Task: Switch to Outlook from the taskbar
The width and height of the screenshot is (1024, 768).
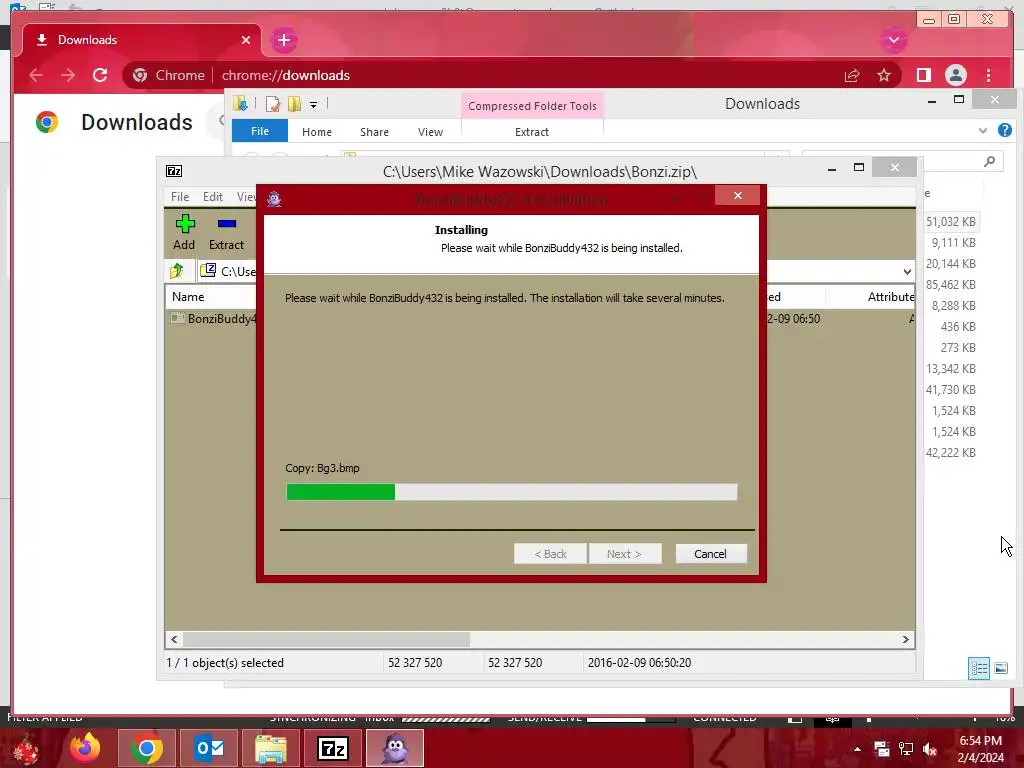Action: point(209,748)
